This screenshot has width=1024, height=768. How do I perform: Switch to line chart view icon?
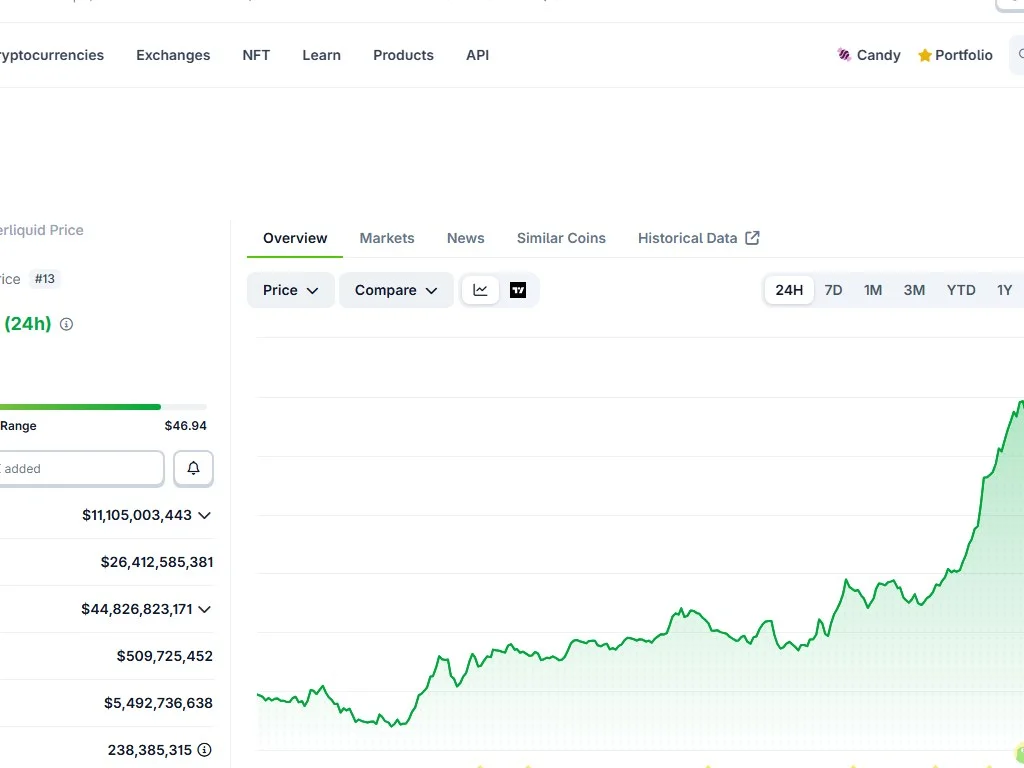(480, 290)
